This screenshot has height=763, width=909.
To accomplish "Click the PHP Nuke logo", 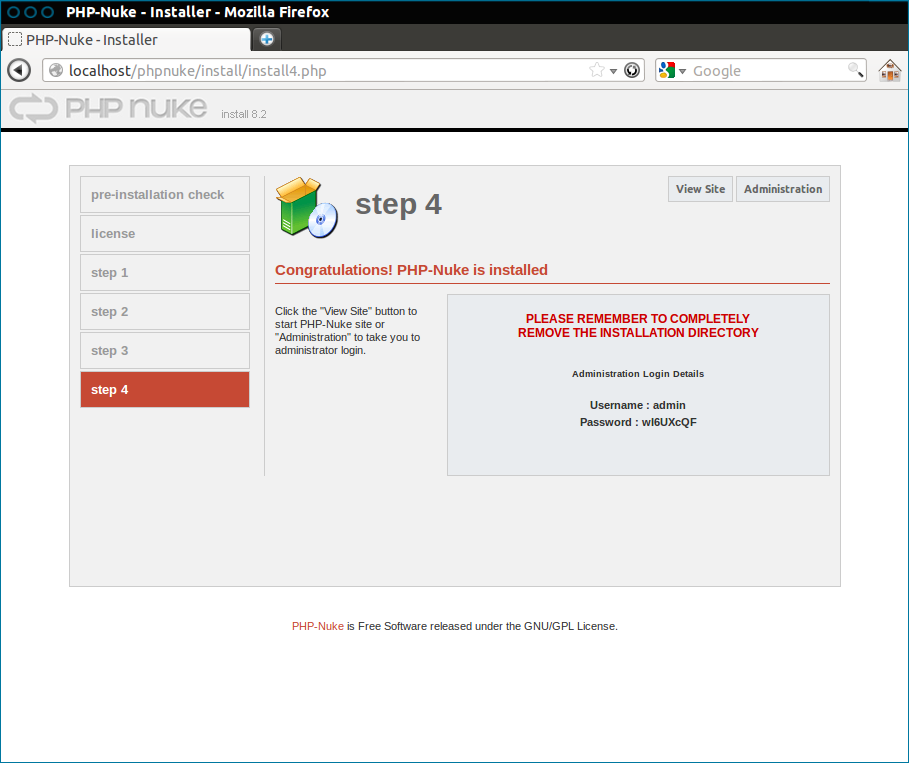I will [108, 108].
